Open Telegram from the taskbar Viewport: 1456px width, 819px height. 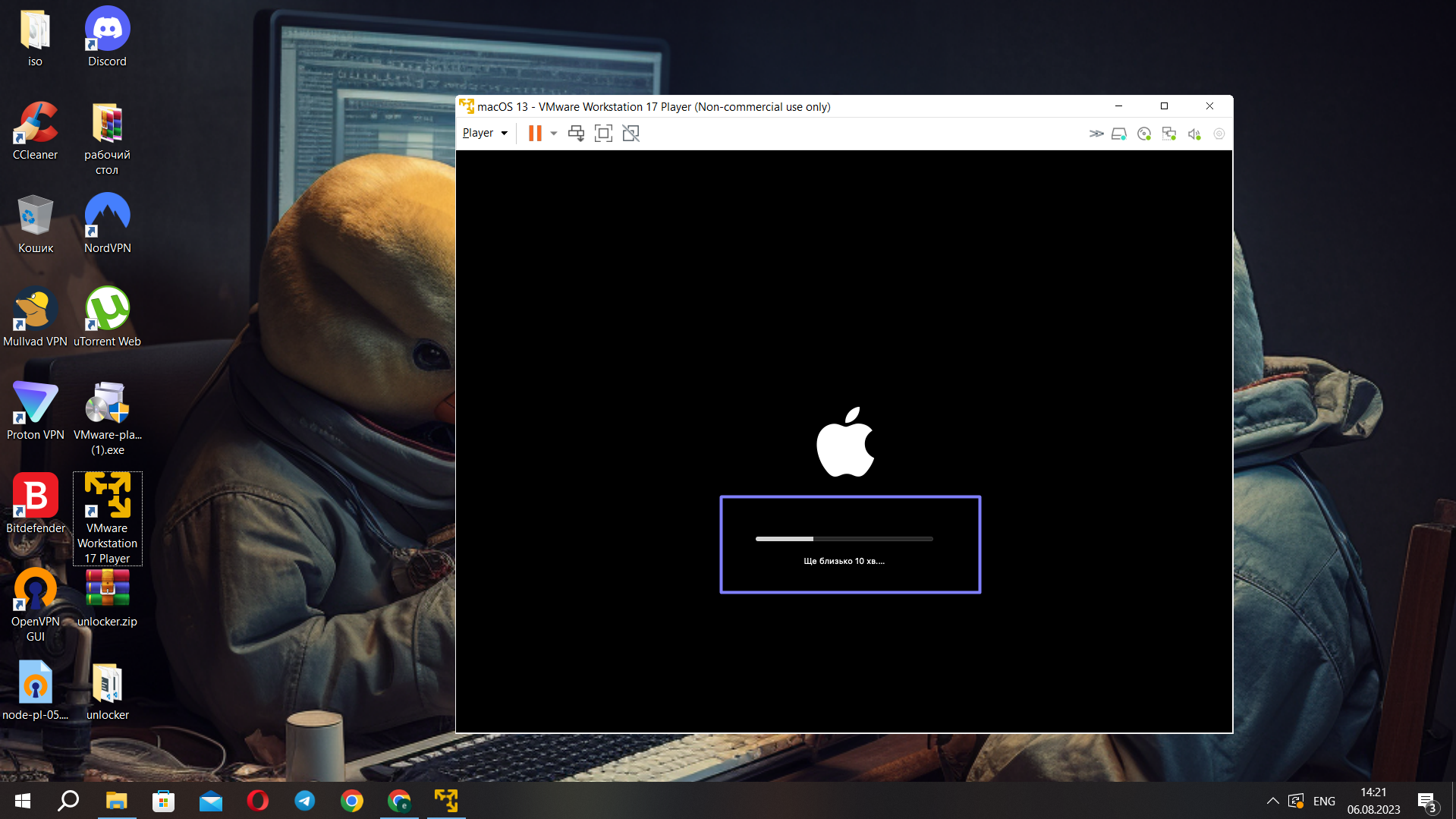pos(304,801)
